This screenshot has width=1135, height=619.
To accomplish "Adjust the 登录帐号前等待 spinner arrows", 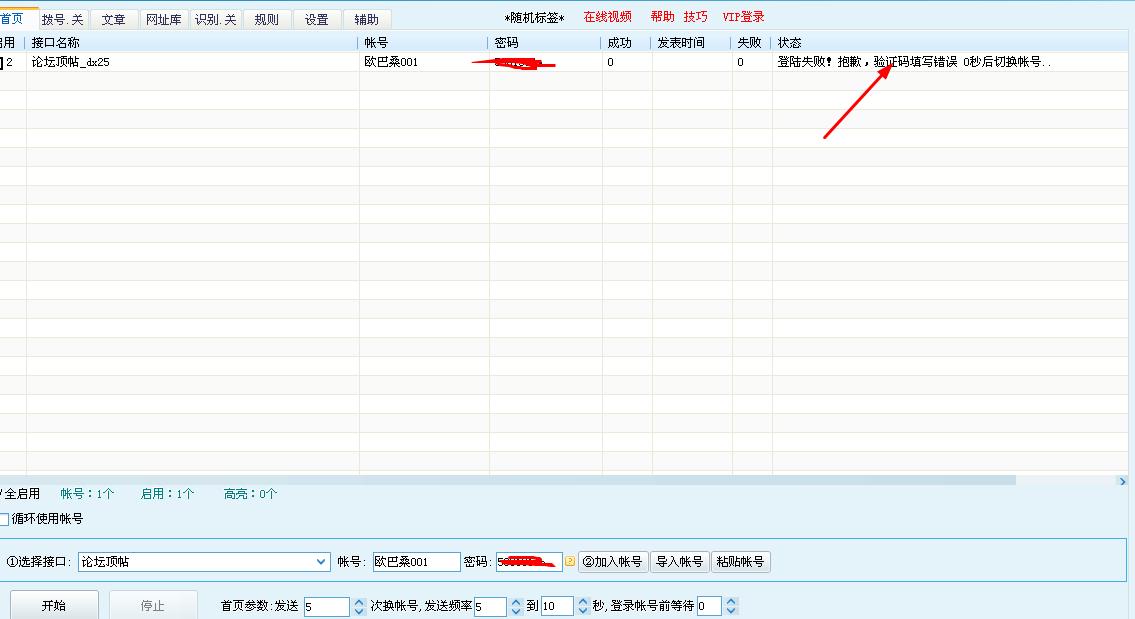I will [x=731, y=606].
